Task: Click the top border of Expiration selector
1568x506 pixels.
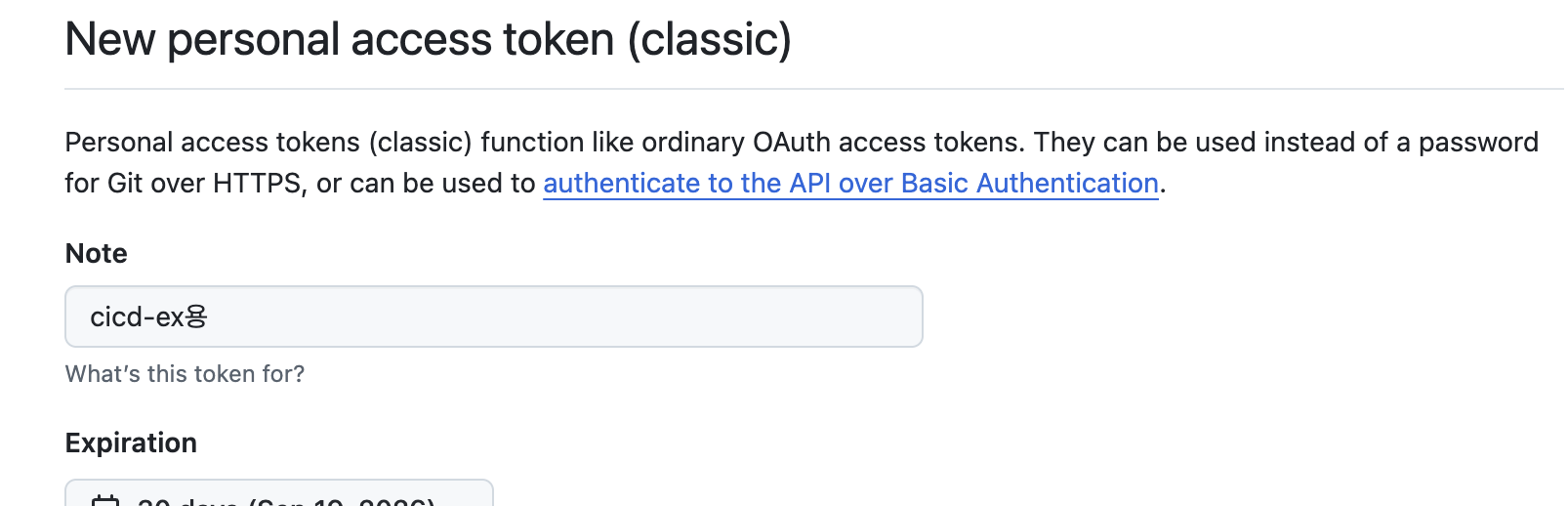Action: tap(279, 480)
